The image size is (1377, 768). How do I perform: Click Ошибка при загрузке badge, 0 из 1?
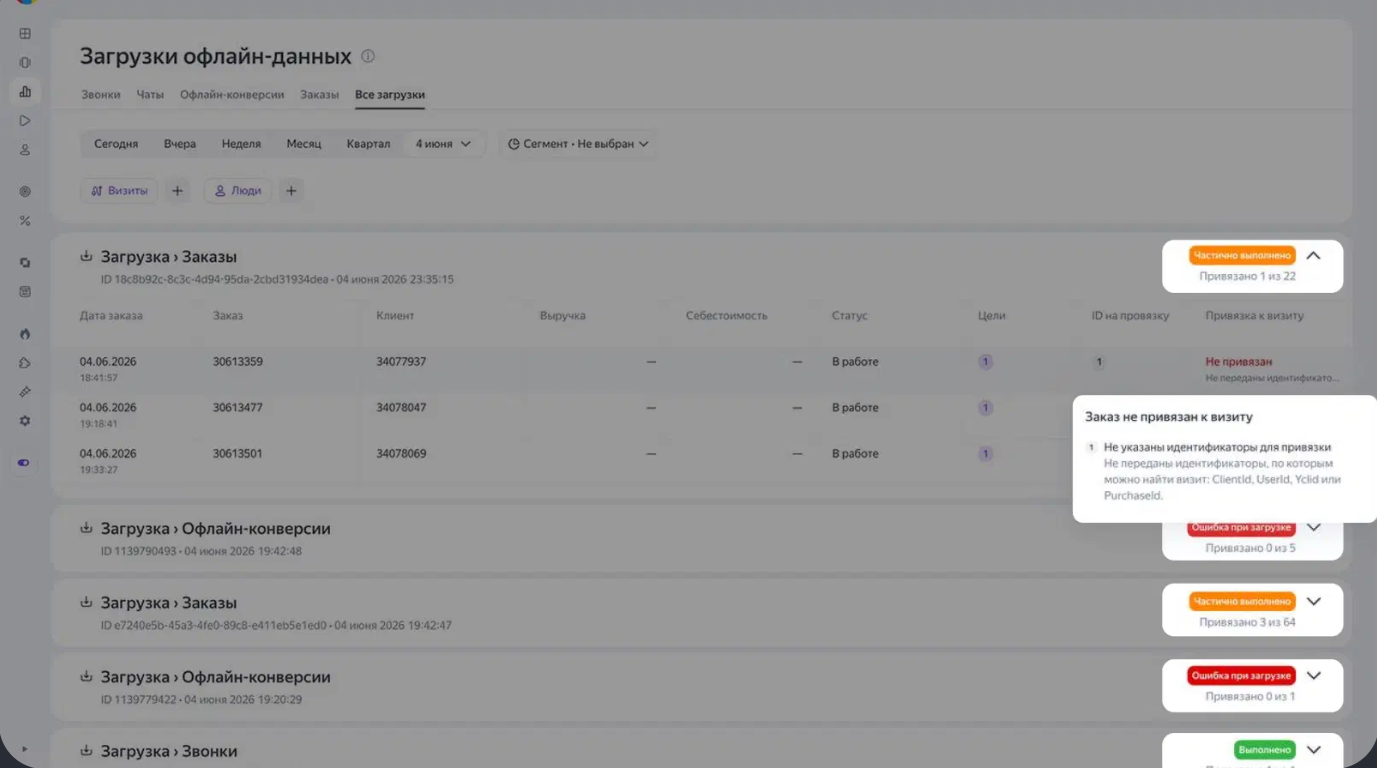pos(1242,676)
